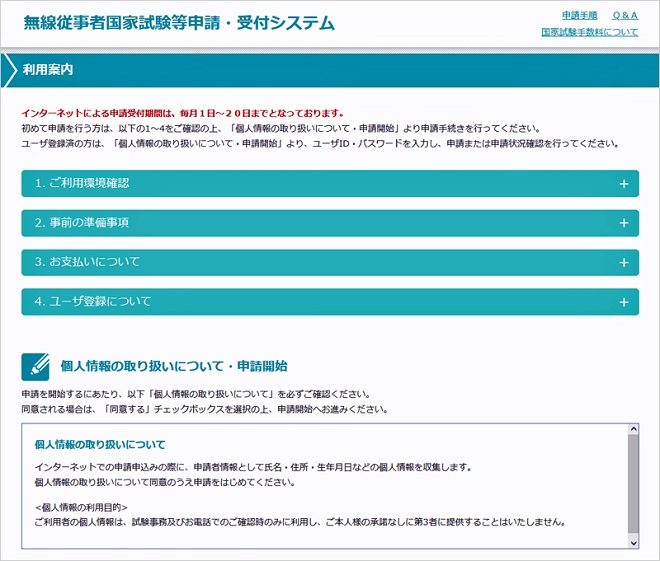Click the 個人情報の取り扱いについて・申請開始 section heading
Image resolution: width=660 pixels, height=561 pixels.
pos(174,366)
